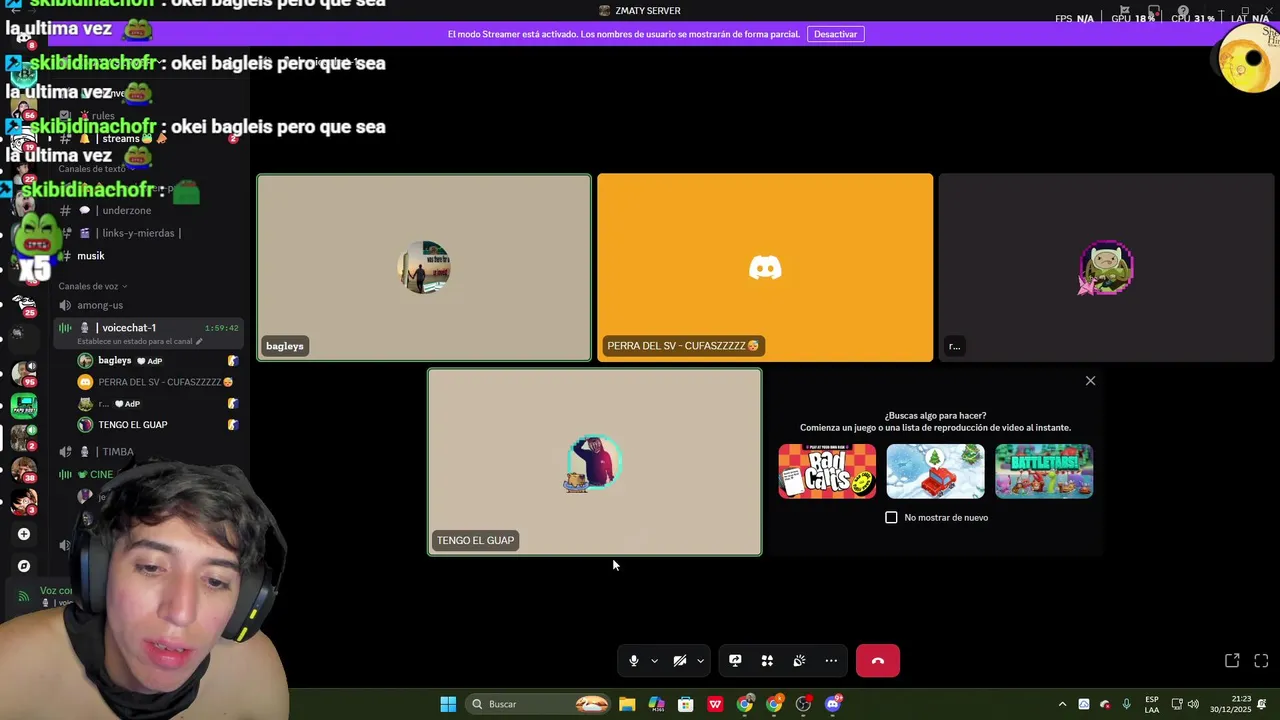Viewport: 1280px width, 720px height.
Task: Open the CINE voice channel
Action: click(x=101, y=475)
